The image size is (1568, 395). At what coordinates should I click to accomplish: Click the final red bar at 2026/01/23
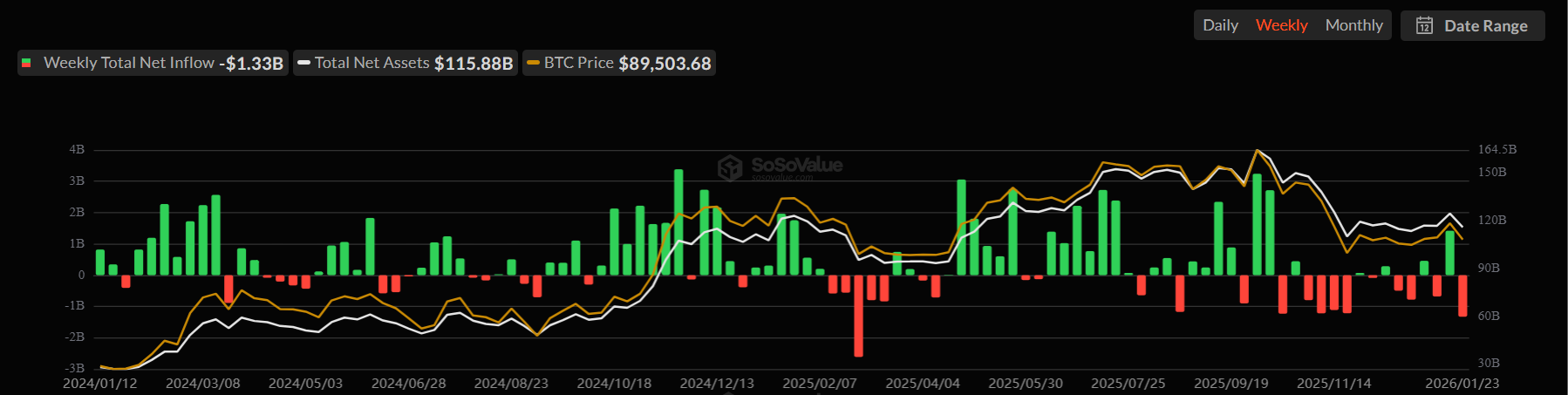point(1462,296)
